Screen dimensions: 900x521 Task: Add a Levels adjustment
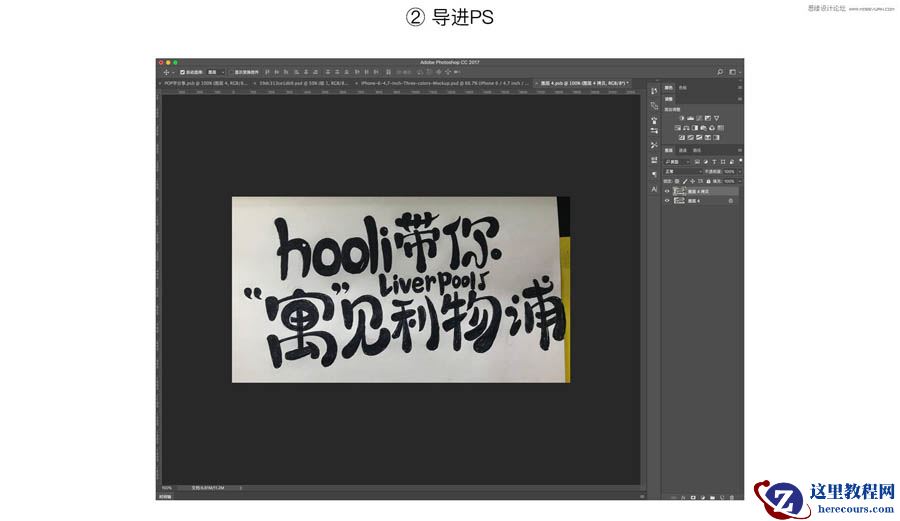[690, 118]
